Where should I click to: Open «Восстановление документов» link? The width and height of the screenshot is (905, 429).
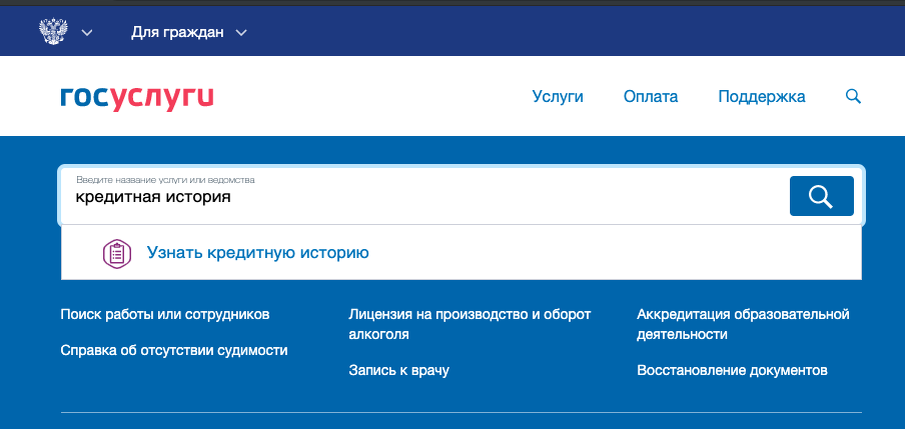(732, 370)
